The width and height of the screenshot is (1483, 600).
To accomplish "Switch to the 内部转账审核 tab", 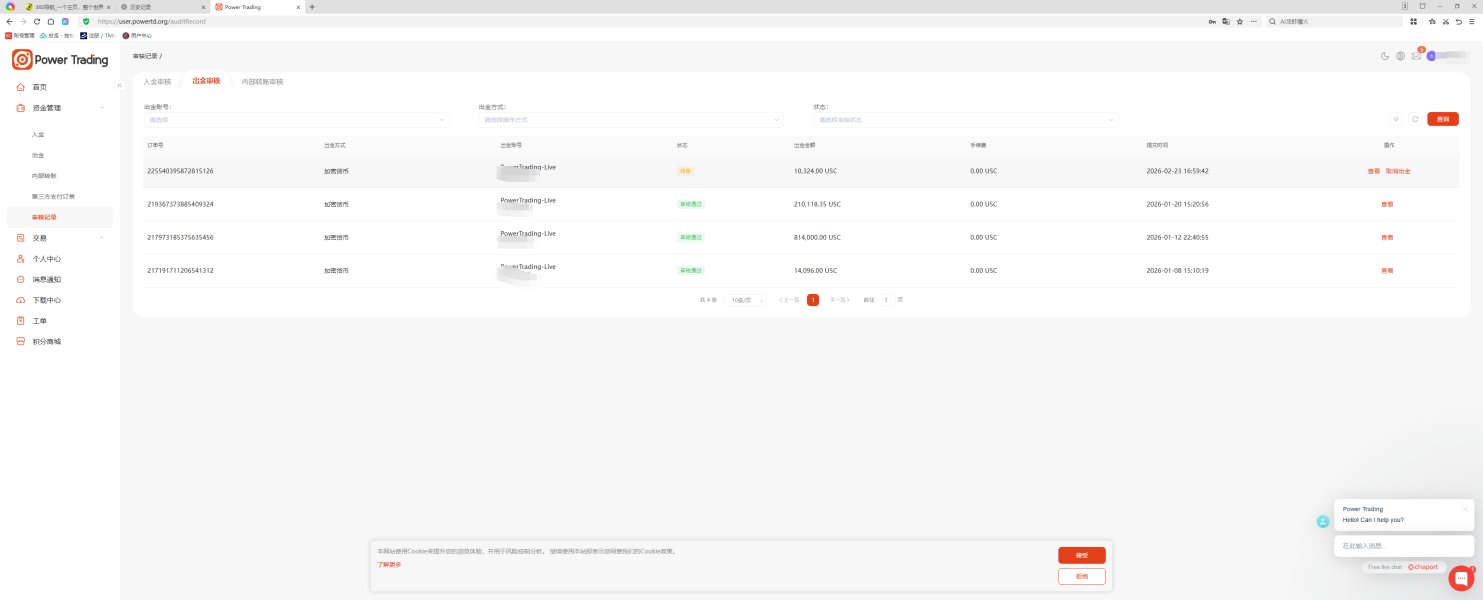I will click(x=262, y=82).
